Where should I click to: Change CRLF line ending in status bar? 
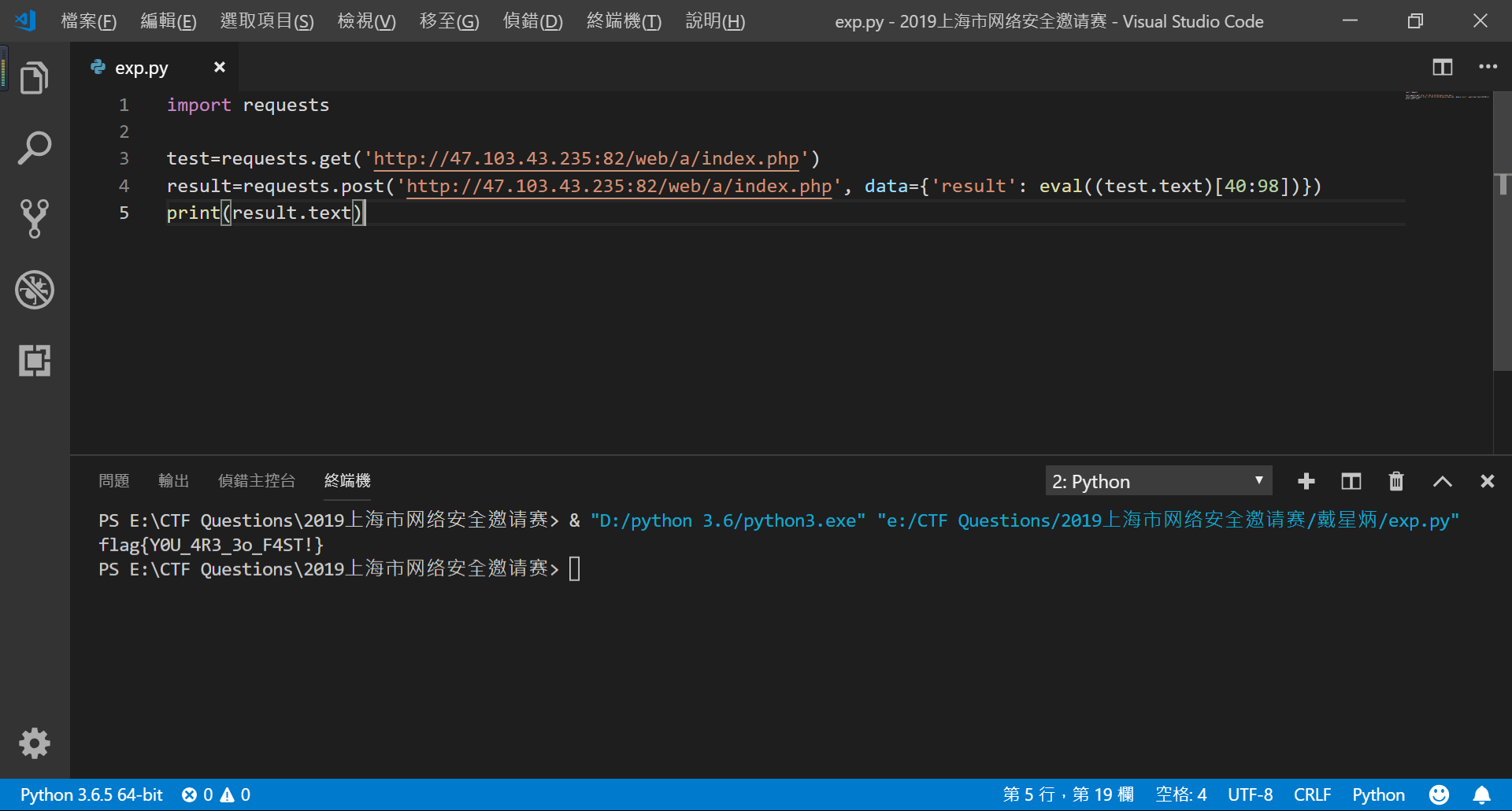click(1312, 794)
